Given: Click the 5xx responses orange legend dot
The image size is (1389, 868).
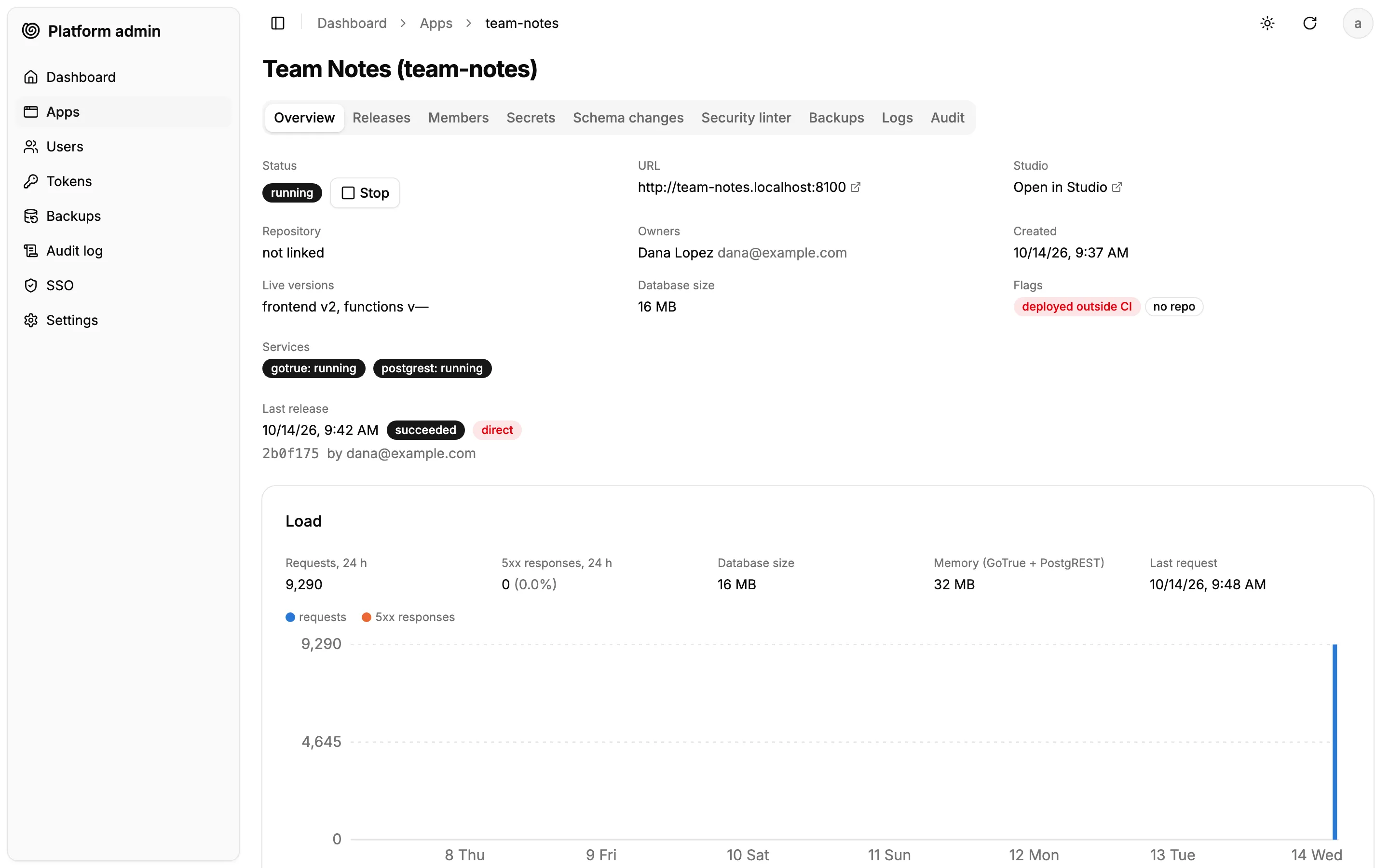Looking at the screenshot, I should point(367,617).
